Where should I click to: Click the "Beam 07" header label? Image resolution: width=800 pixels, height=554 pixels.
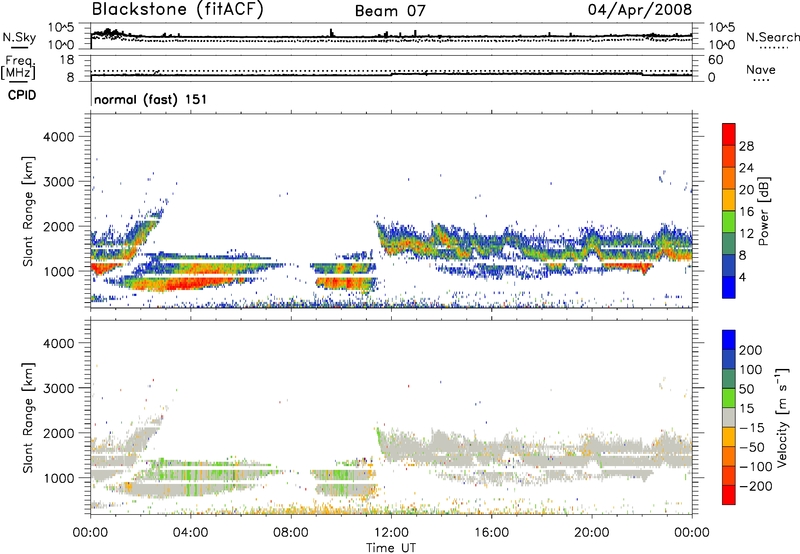(390, 11)
